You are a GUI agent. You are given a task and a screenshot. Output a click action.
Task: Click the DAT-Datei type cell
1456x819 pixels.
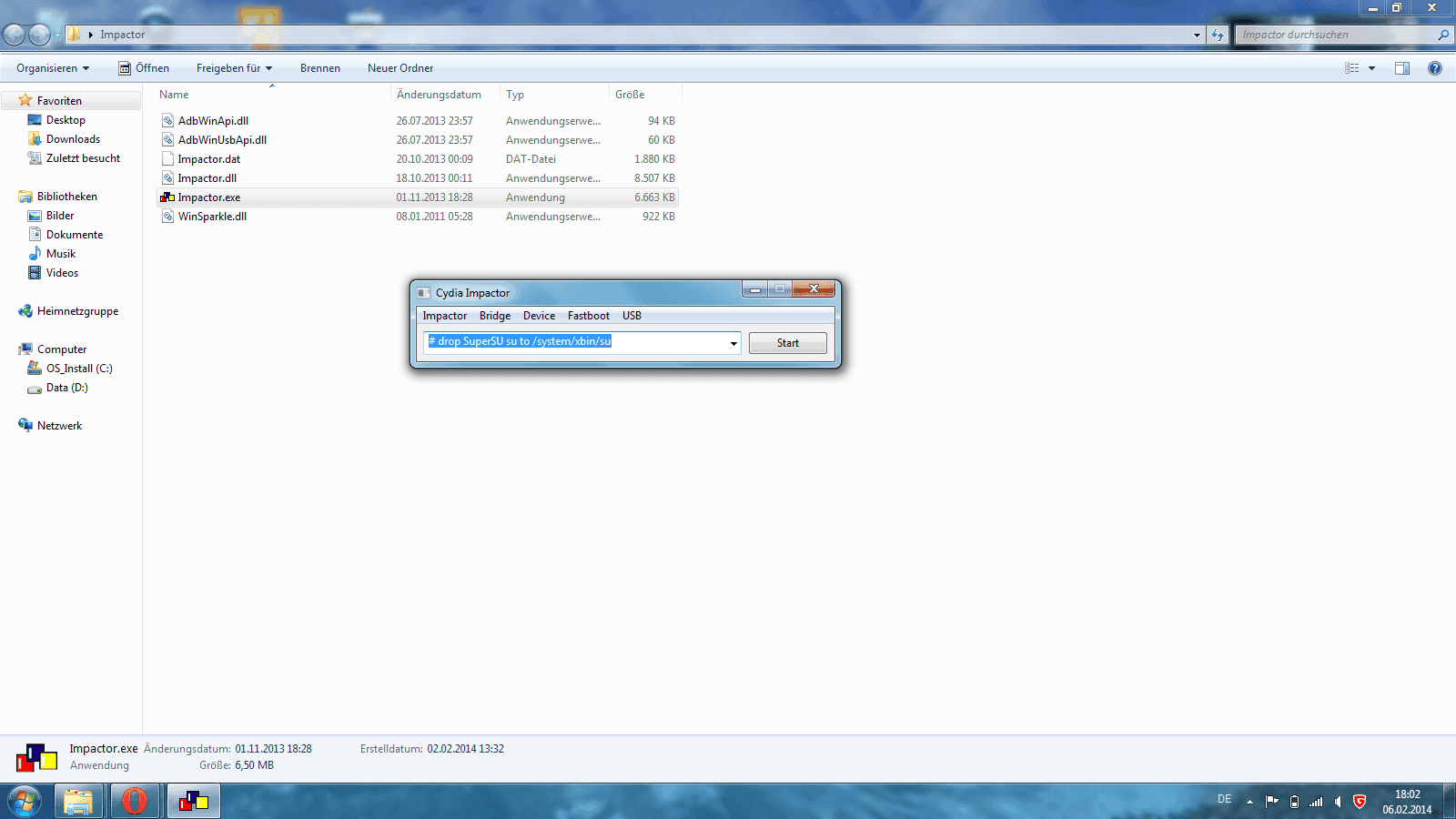(531, 159)
